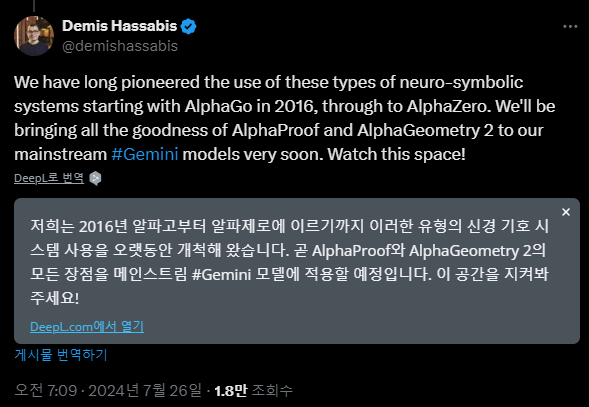Click the DeepL로 번역 link
The width and height of the screenshot is (589, 407).
pyautogui.click(x=49, y=178)
